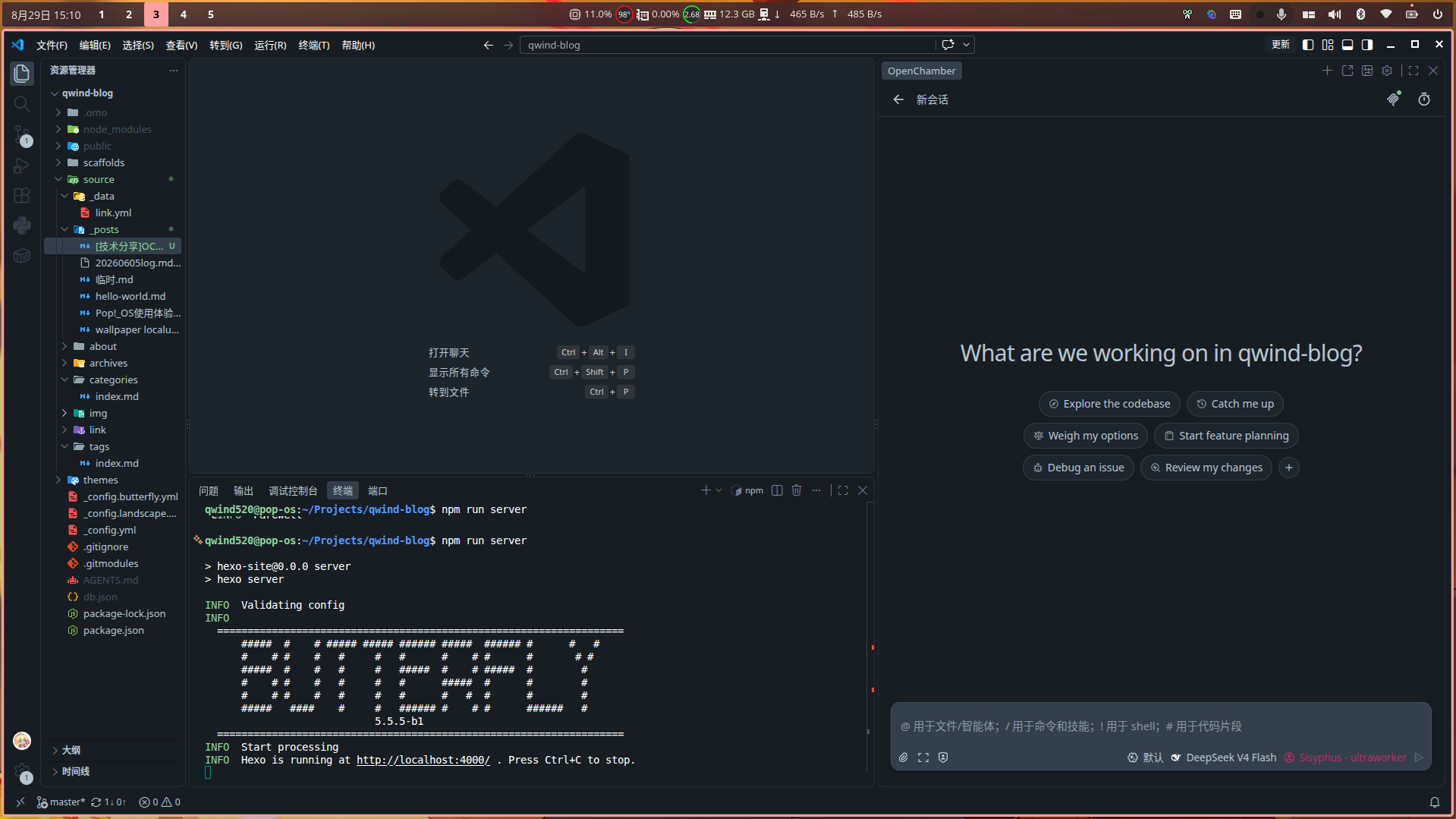Click the paperclip status icon in OpenChamber header
1456x819 pixels.
point(1394,99)
